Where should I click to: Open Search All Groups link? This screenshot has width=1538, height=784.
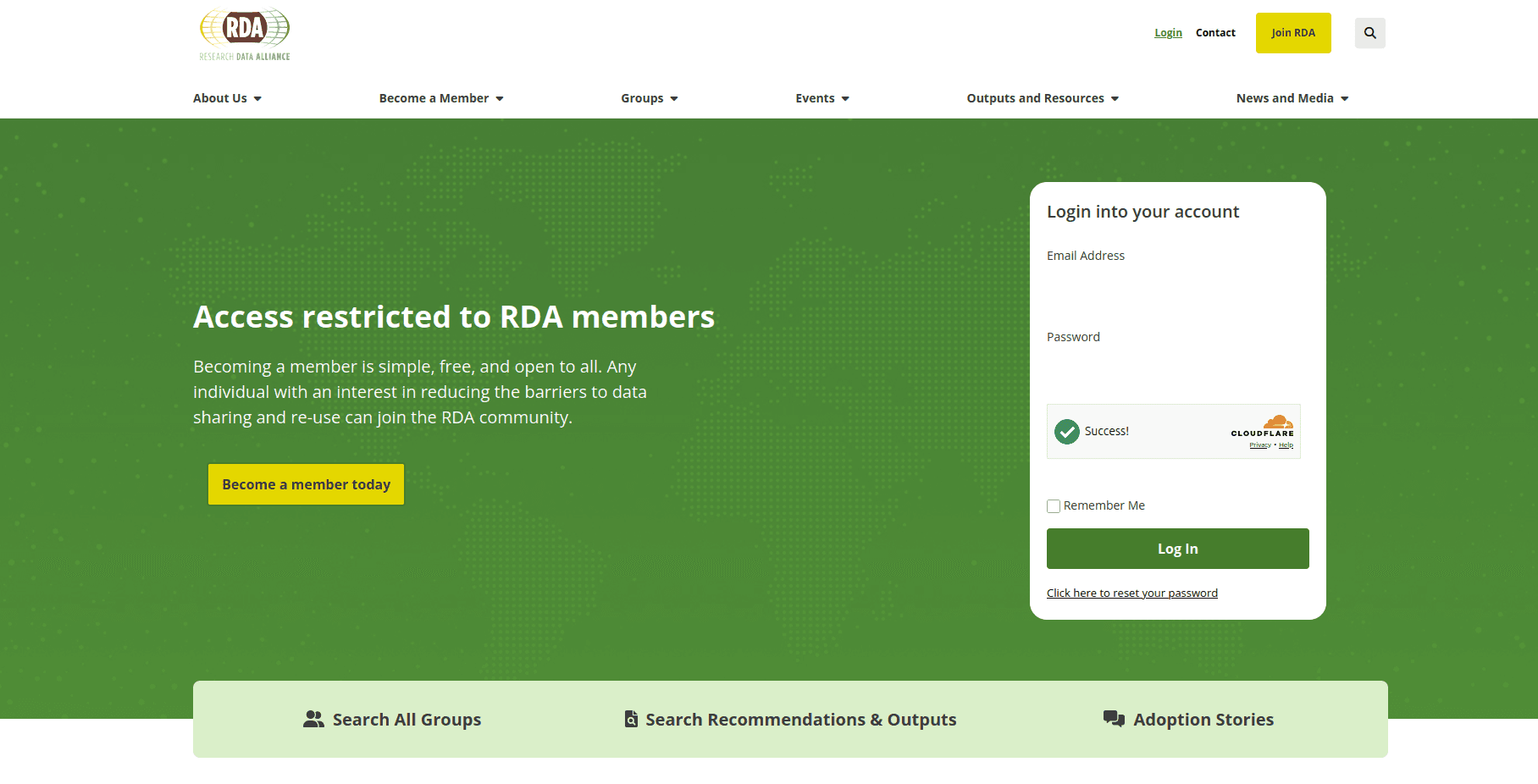pos(392,719)
